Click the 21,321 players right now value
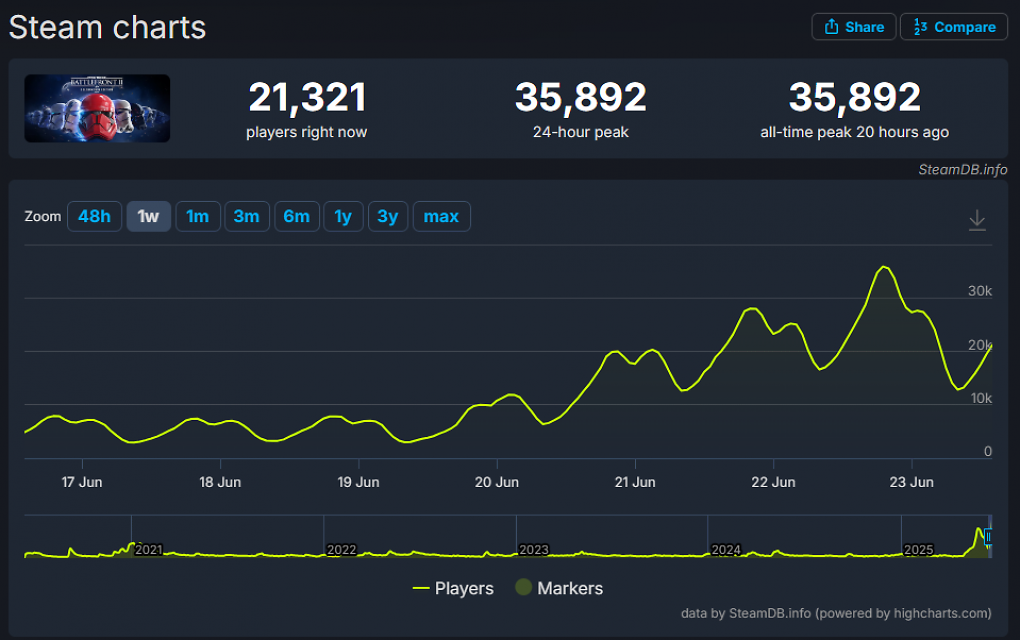1020x640 pixels. [307, 98]
